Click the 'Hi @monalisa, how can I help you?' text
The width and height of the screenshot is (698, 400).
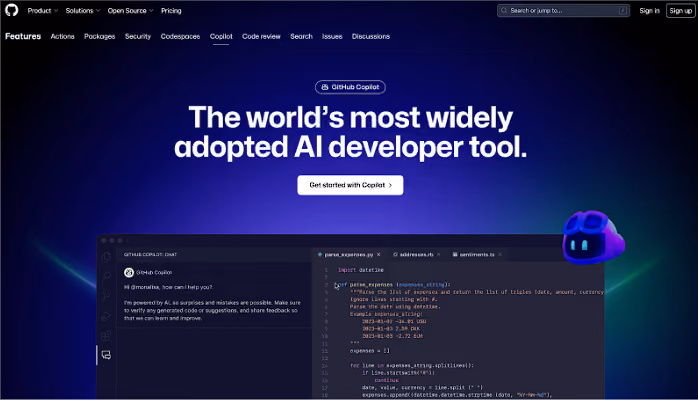(168, 287)
